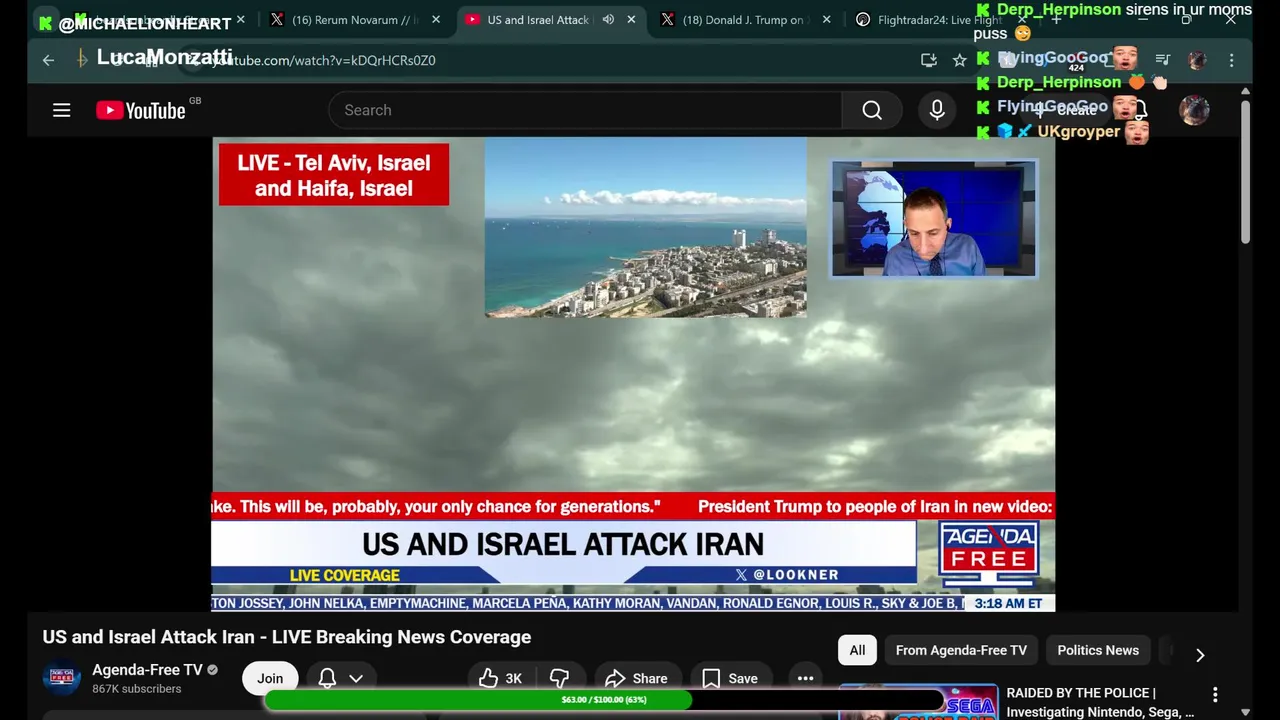Like the video with thumbs up
This screenshot has height=720, width=1280.
click(x=500, y=678)
